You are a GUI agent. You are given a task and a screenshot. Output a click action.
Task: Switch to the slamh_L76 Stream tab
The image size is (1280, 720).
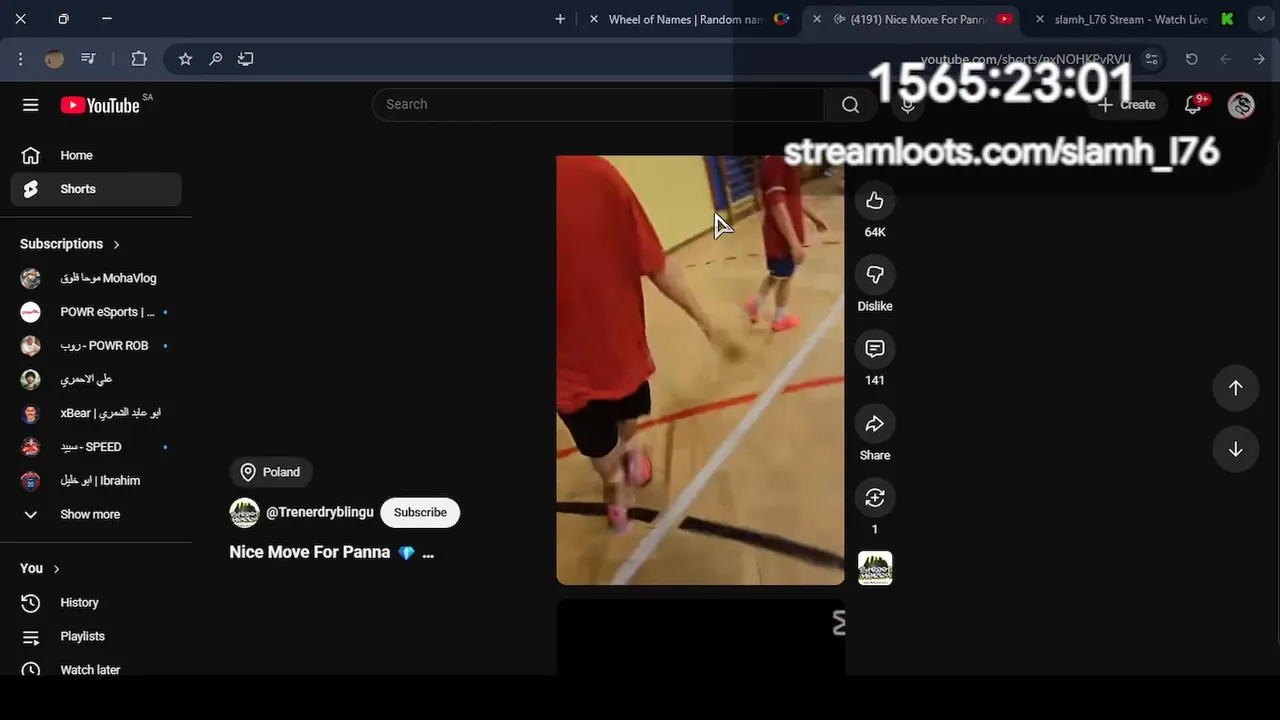pos(1130,19)
